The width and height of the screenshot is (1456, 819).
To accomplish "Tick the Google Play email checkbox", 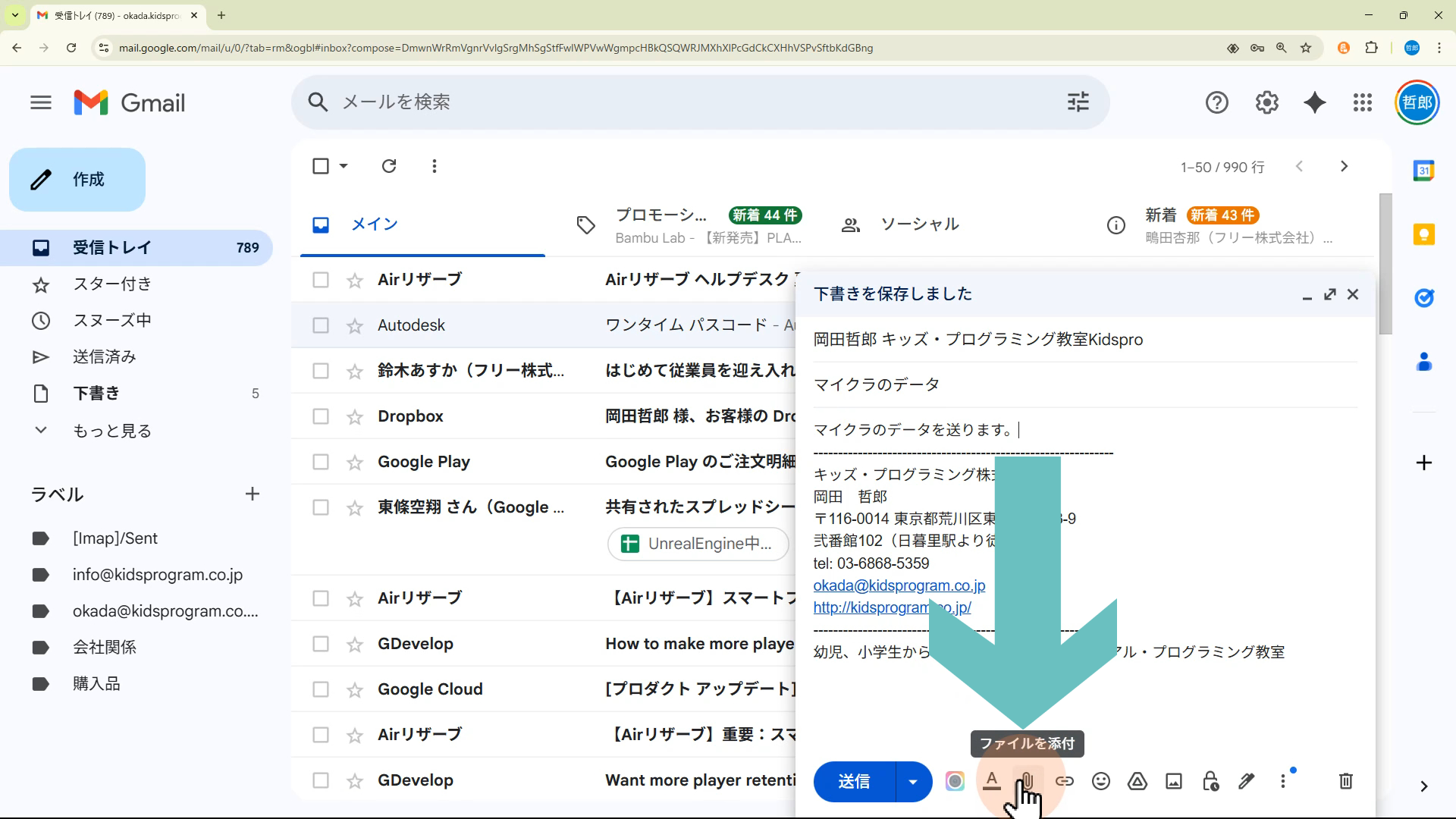I will point(321,462).
